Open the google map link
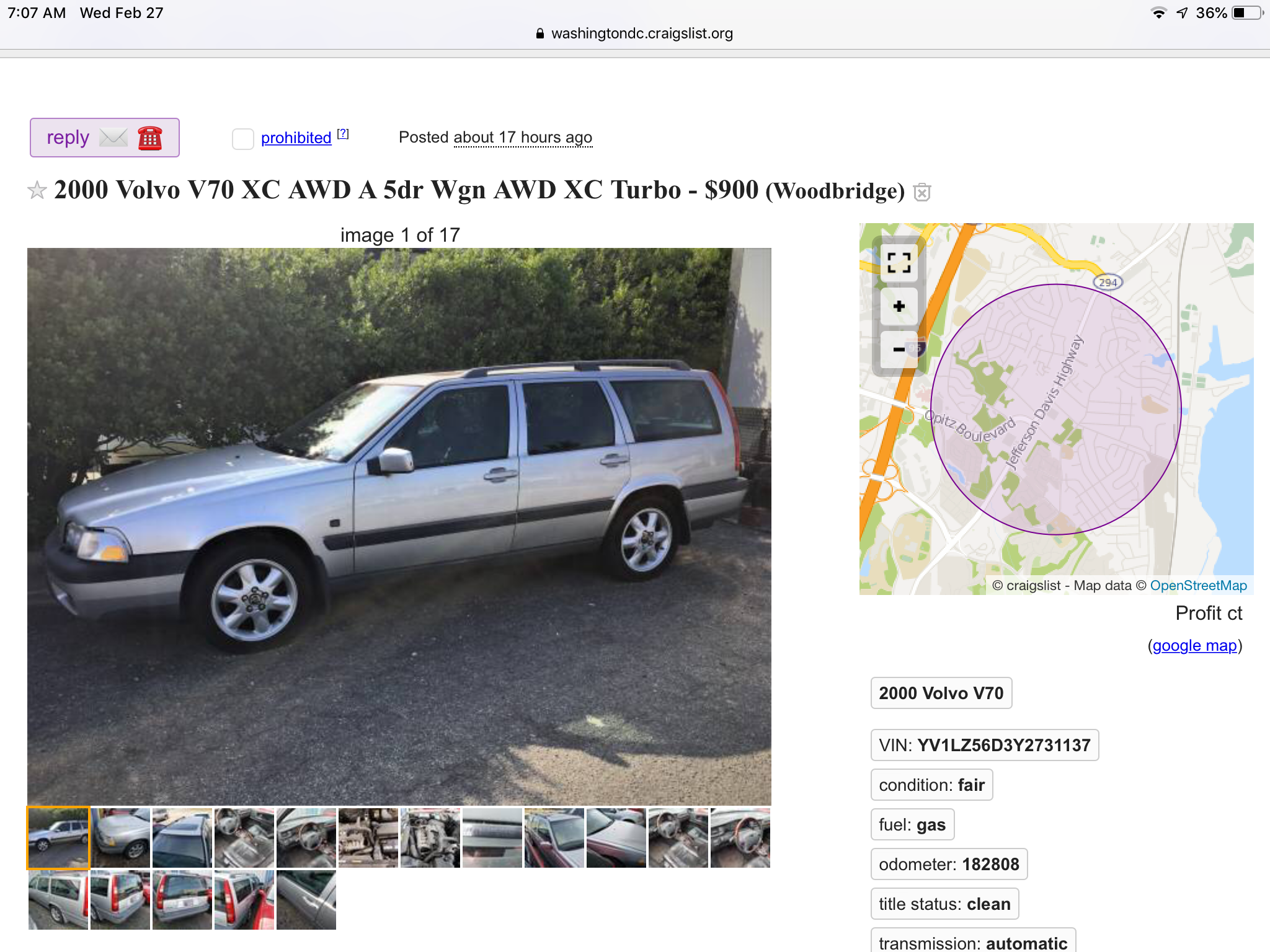The image size is (1270, 952). (x=1194, y=645)
